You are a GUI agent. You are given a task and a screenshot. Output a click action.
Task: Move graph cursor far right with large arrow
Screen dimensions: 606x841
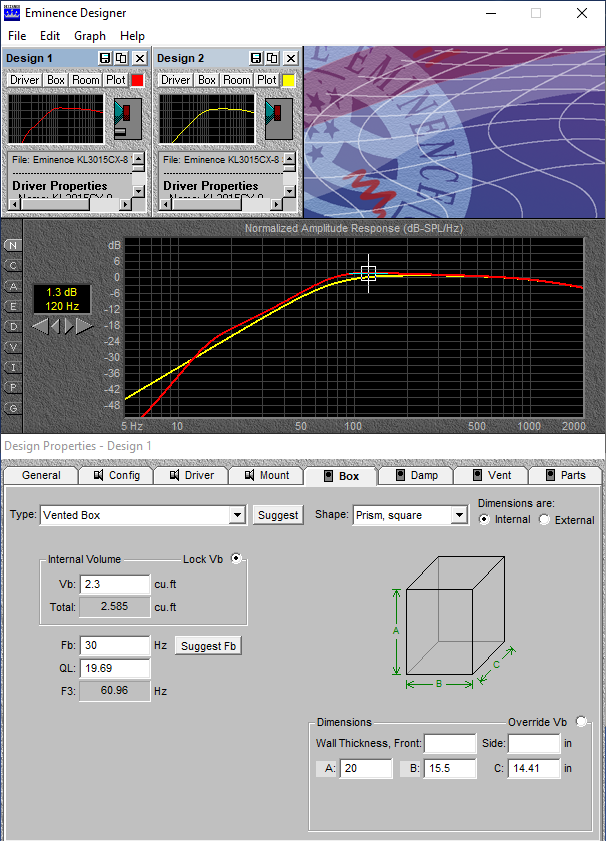coord(84,326)
